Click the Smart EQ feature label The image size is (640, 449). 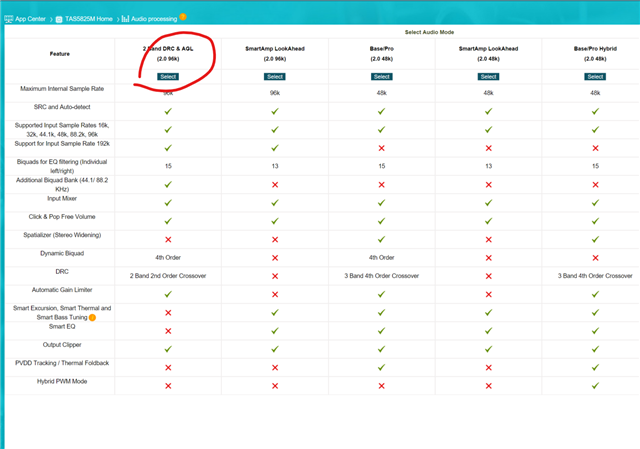(62, 327)
